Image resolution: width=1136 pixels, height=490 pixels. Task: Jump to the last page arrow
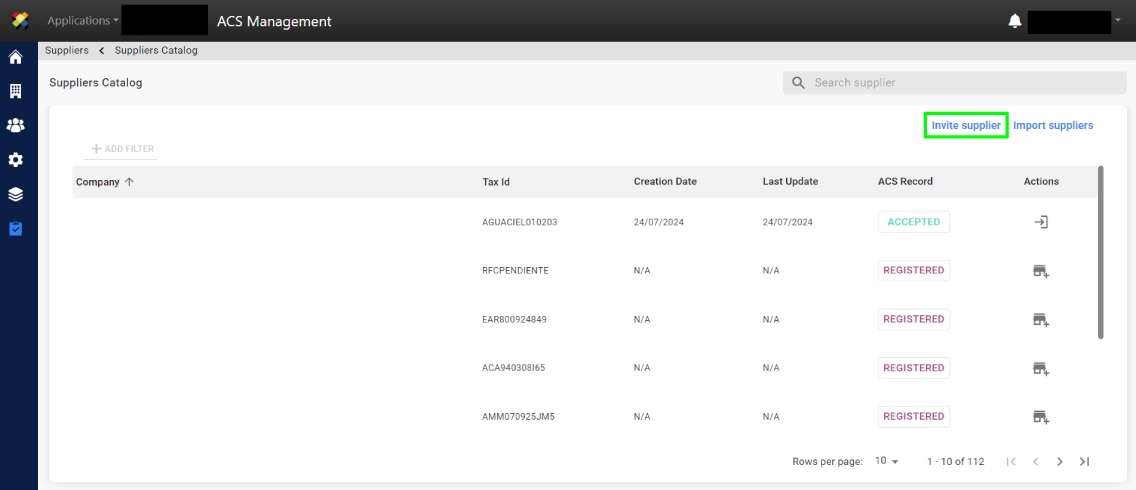[x=1085, y=461]
